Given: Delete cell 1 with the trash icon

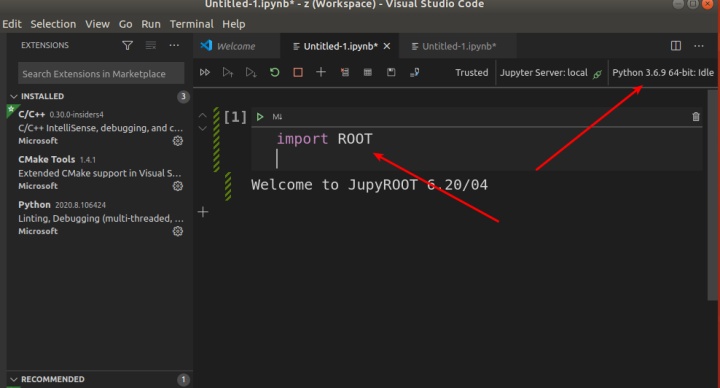Looking at the screenshot, I should coord(696,117).
